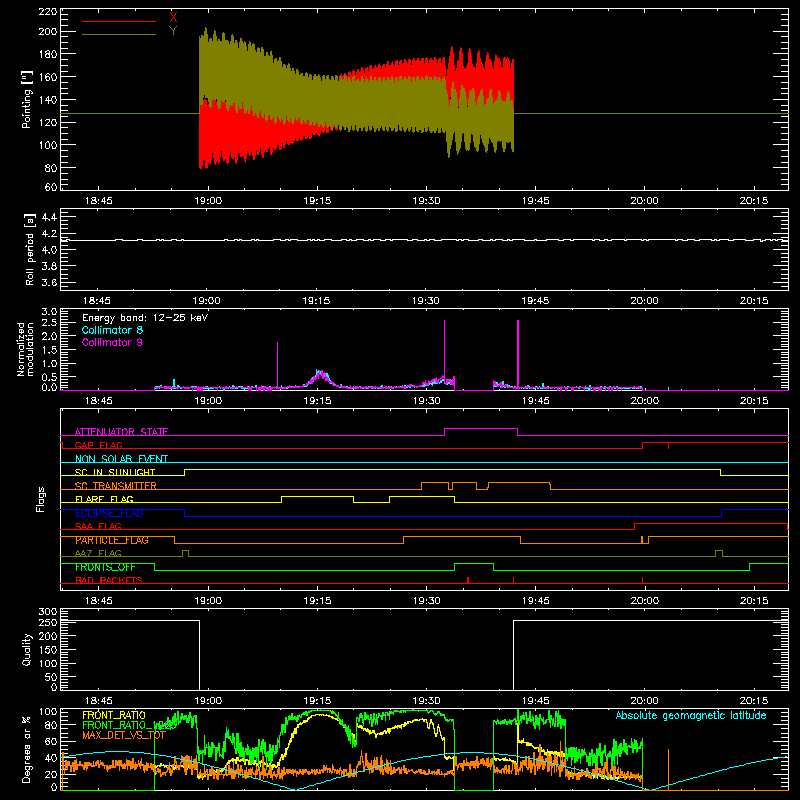This screenshot has height=800, width=800.
Task: Click 'Absolute geomagnetic latitude' legend text
Action: coord(691,715)
